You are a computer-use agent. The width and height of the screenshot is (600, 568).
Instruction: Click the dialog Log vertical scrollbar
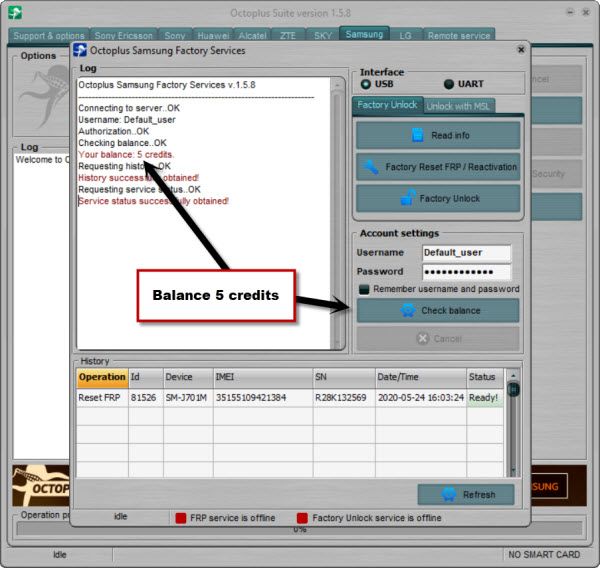337,213
